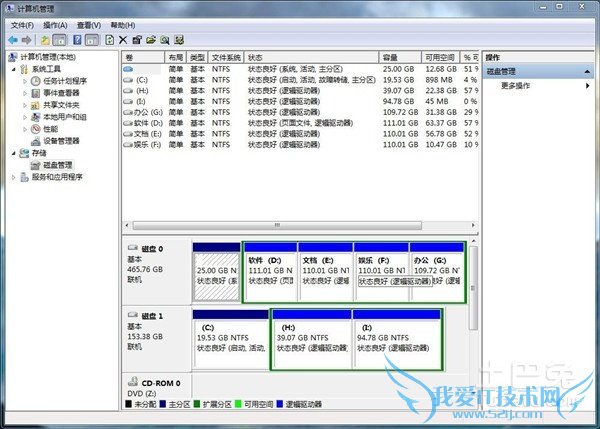Click the 文件系统 column header
The height and width of the screenshot is (429, 600).
pyautogui.click(x=226, y=57)
